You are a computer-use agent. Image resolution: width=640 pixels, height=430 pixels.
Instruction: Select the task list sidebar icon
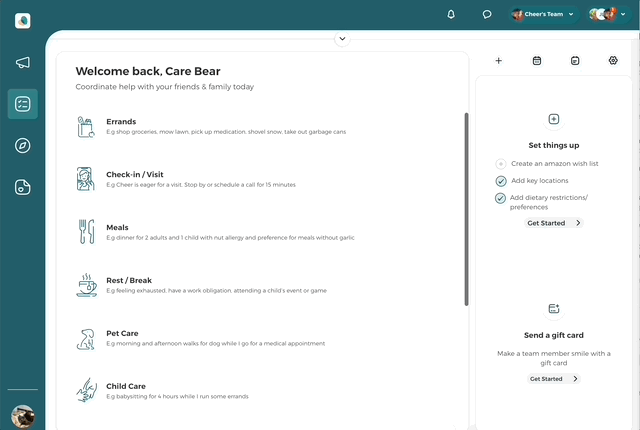coord(22,104)
